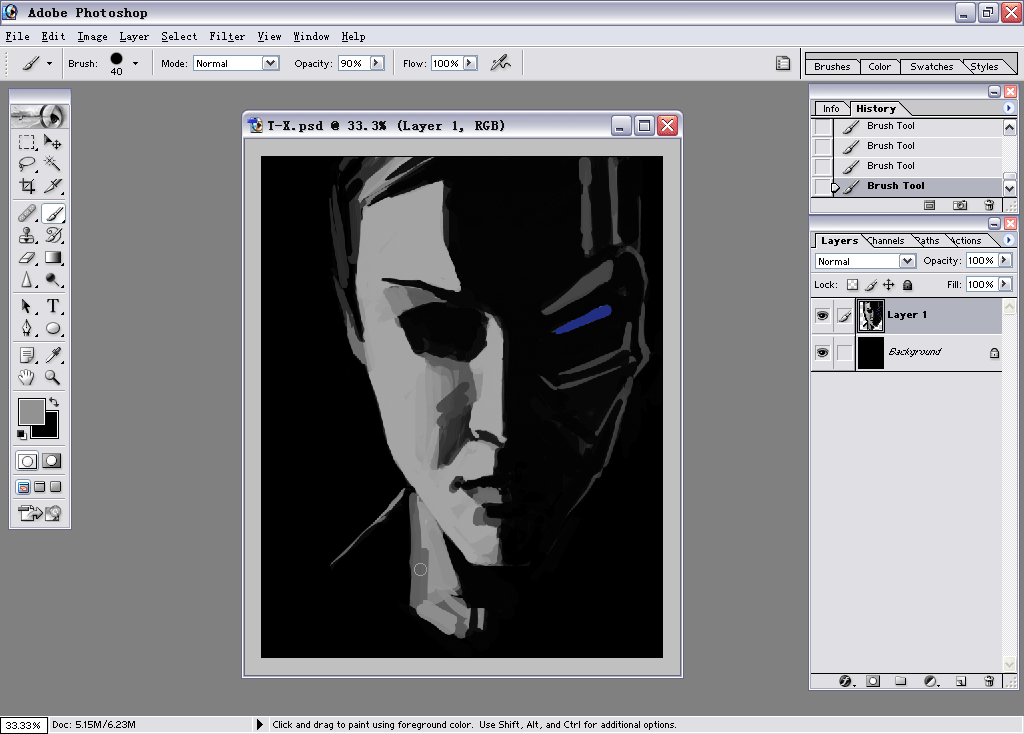Open the layer Fill slider arrow
The height and width of the screenshot is (734, 1024).
point(1004,284)
